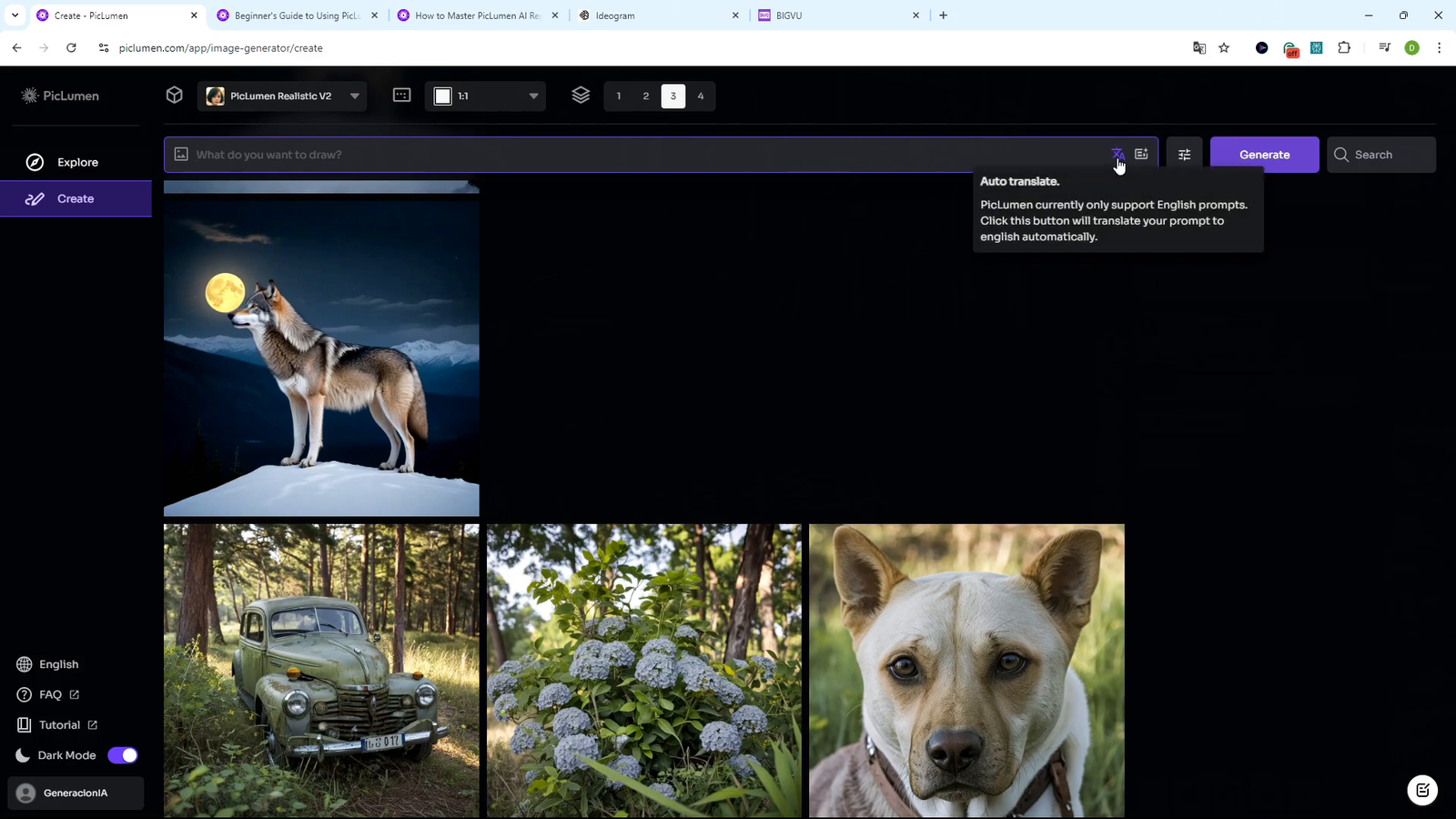Open the English language selector
This screenshot has height=819, width=1456.
tap(58, 664)
